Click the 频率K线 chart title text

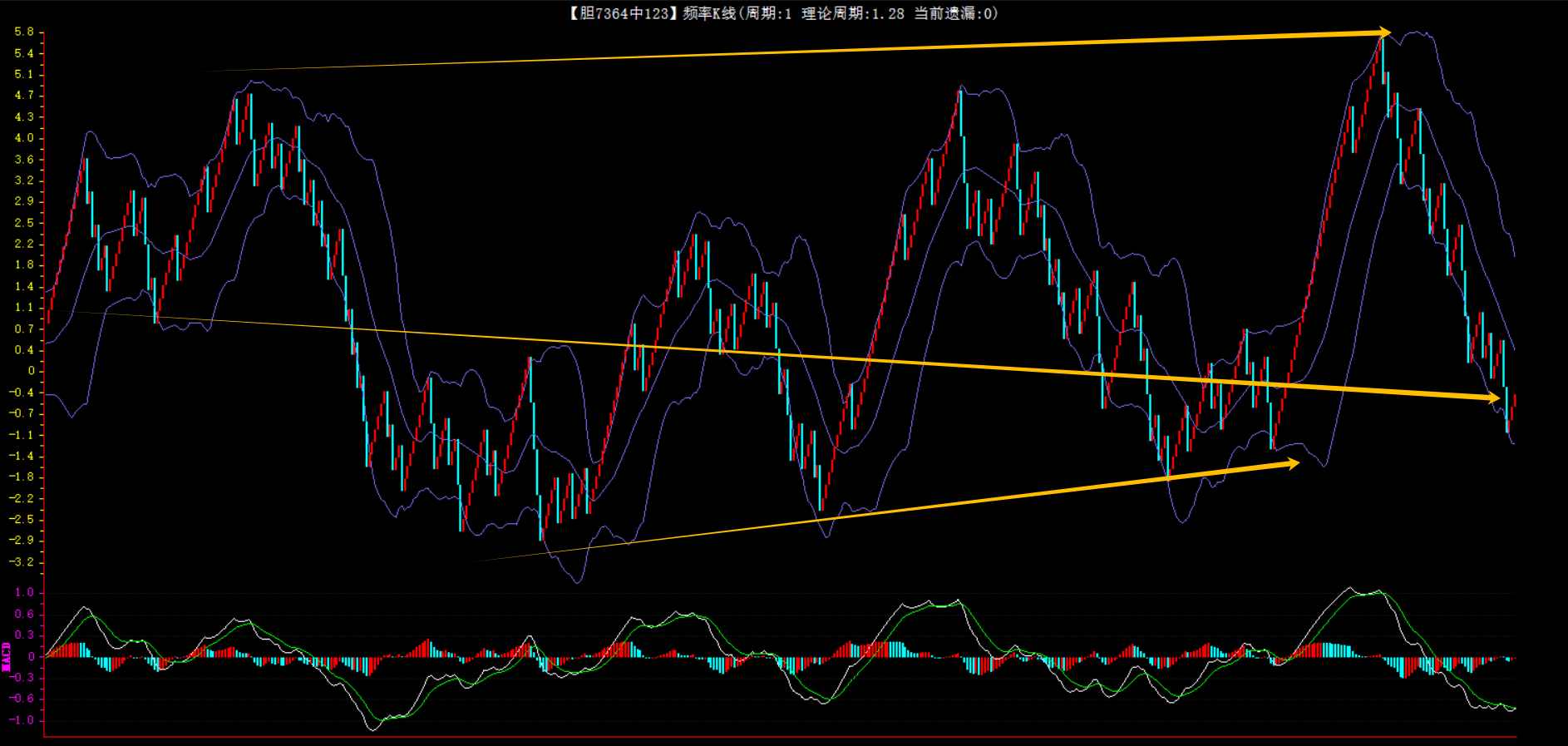point(709,13)
